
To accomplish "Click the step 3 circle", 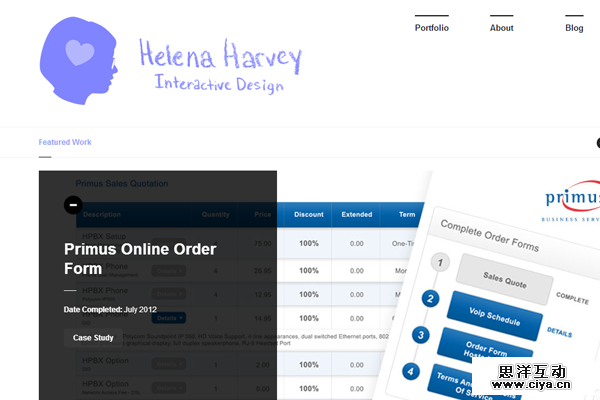I will point(421,335).
